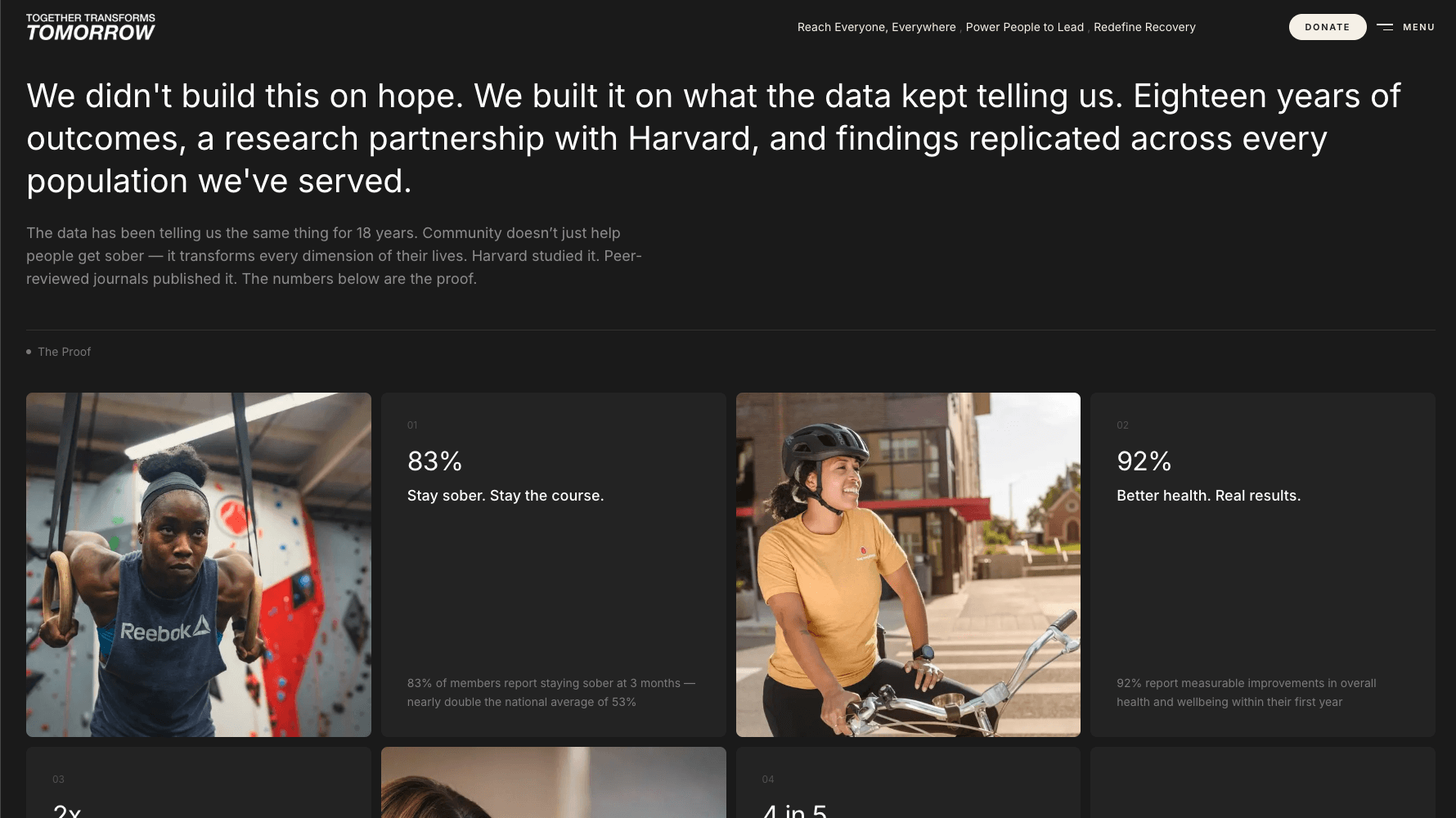This screenshot has height=818, width=1456.
Task: Open the hamburger menu icon
Action: (1384, 27)
